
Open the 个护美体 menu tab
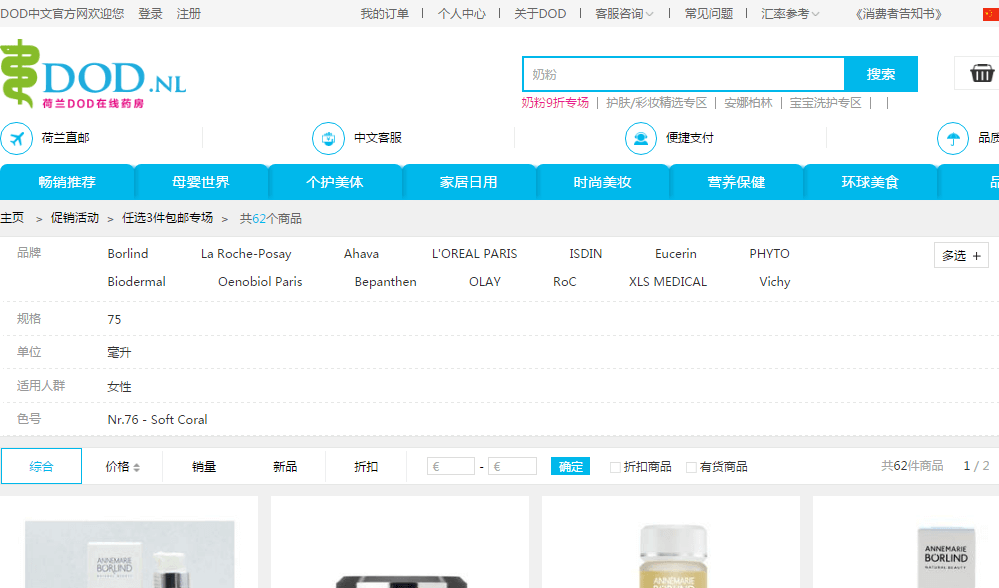[x=334, y=182]
